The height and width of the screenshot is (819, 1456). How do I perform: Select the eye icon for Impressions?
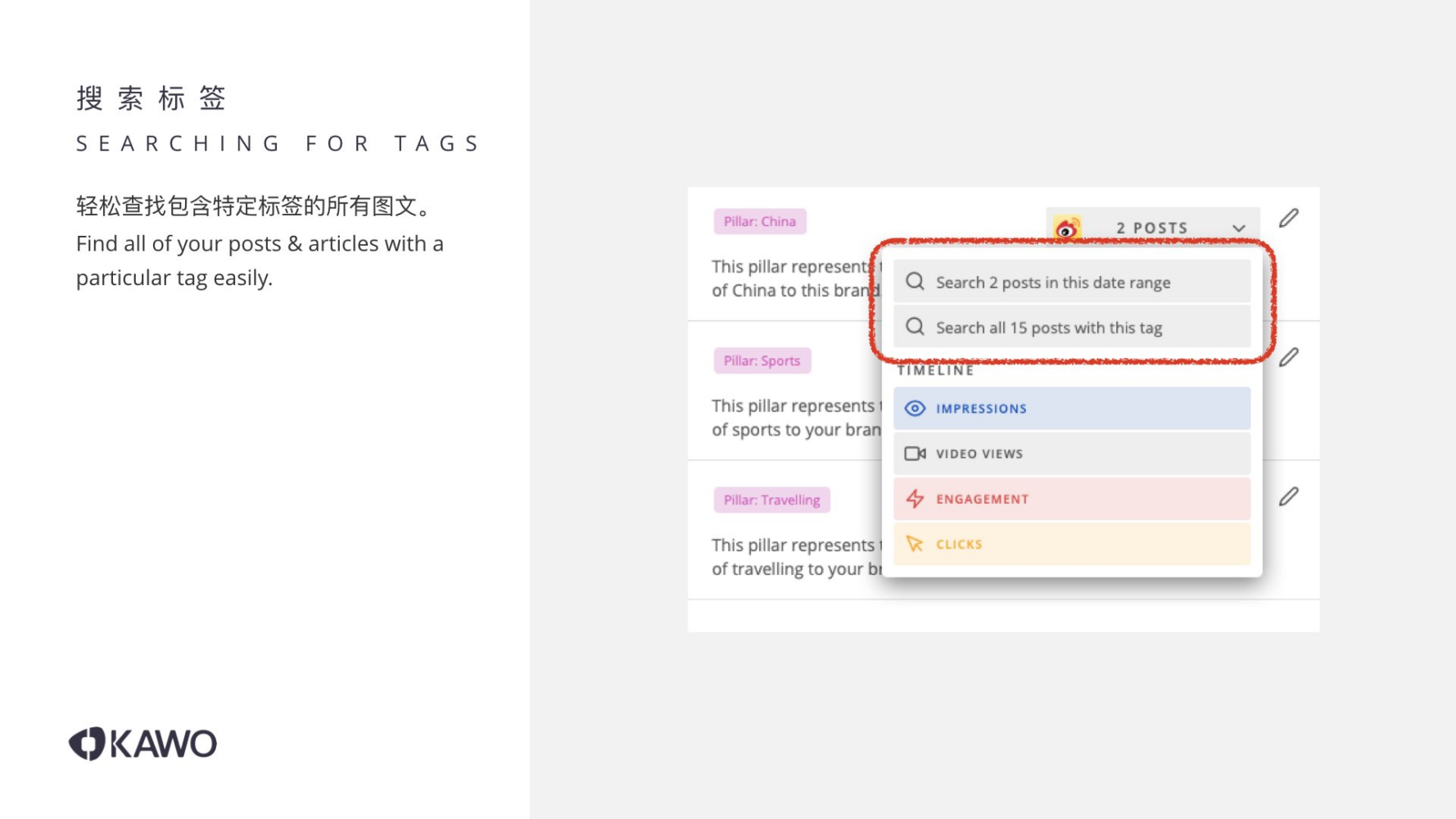tap(915, 408)
